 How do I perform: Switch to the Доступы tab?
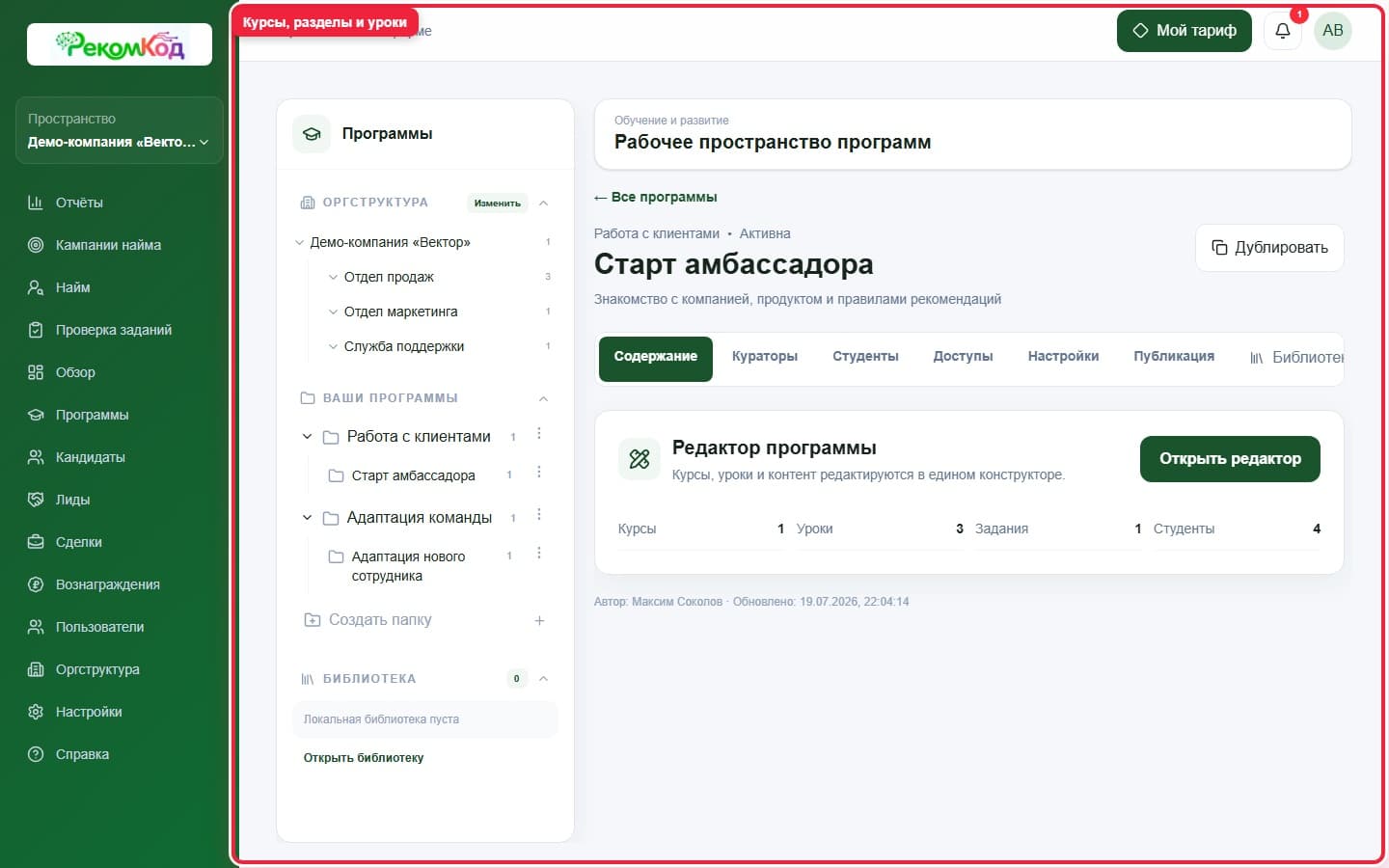click(963, 357)
